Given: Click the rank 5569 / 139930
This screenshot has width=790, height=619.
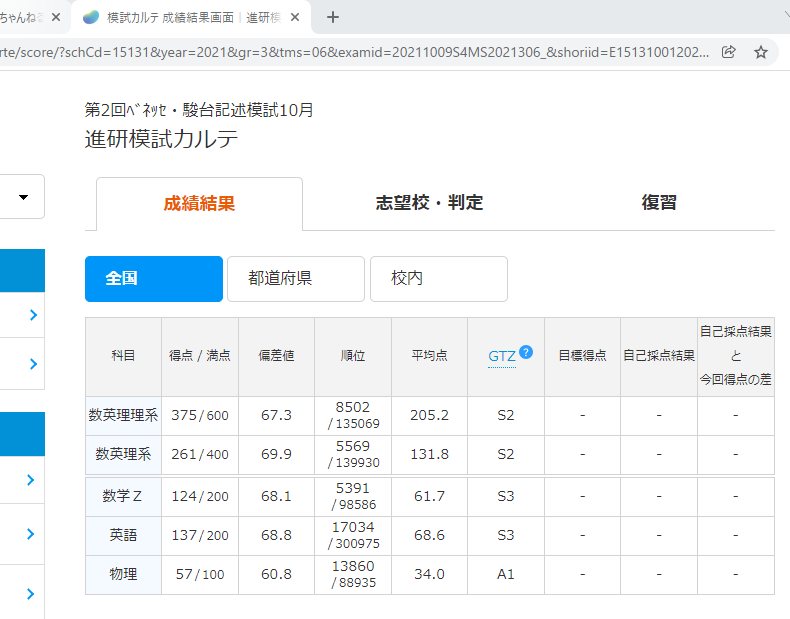Looking at the screenshot, I should (353, 454).
